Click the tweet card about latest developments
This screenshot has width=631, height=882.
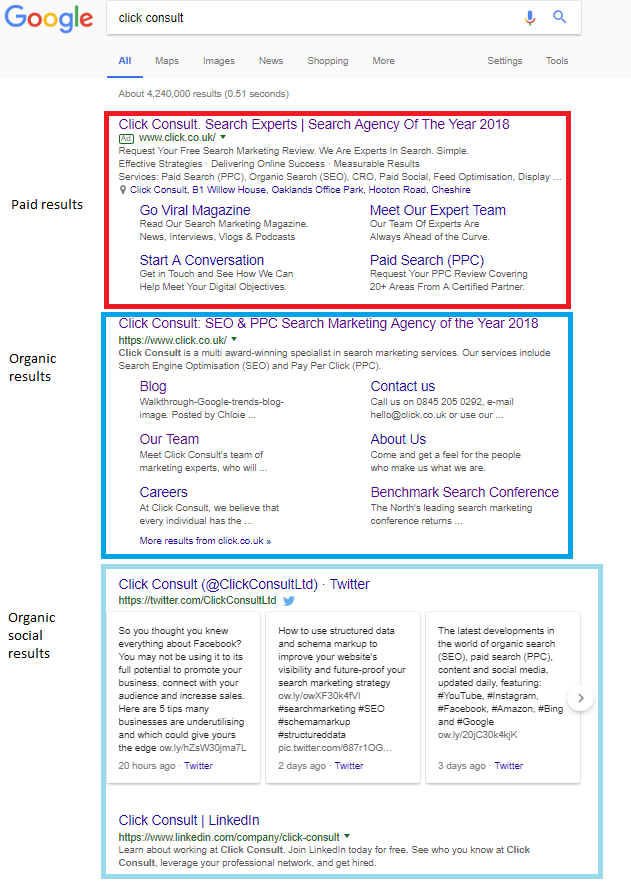(503, 698)
